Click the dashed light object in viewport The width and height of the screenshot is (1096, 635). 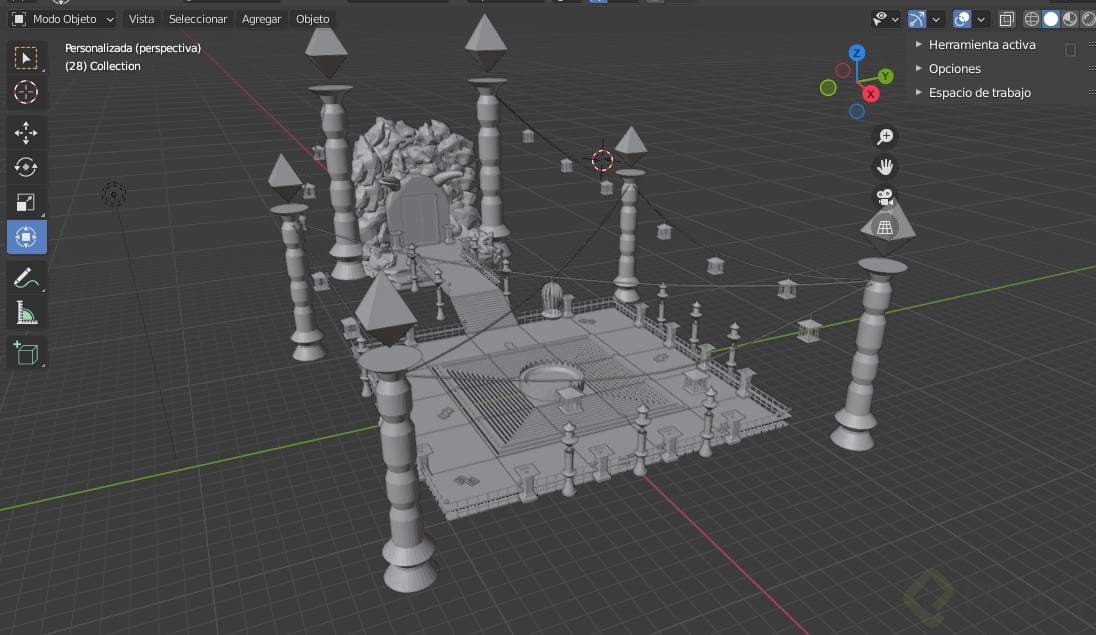(x=114, y=194)
